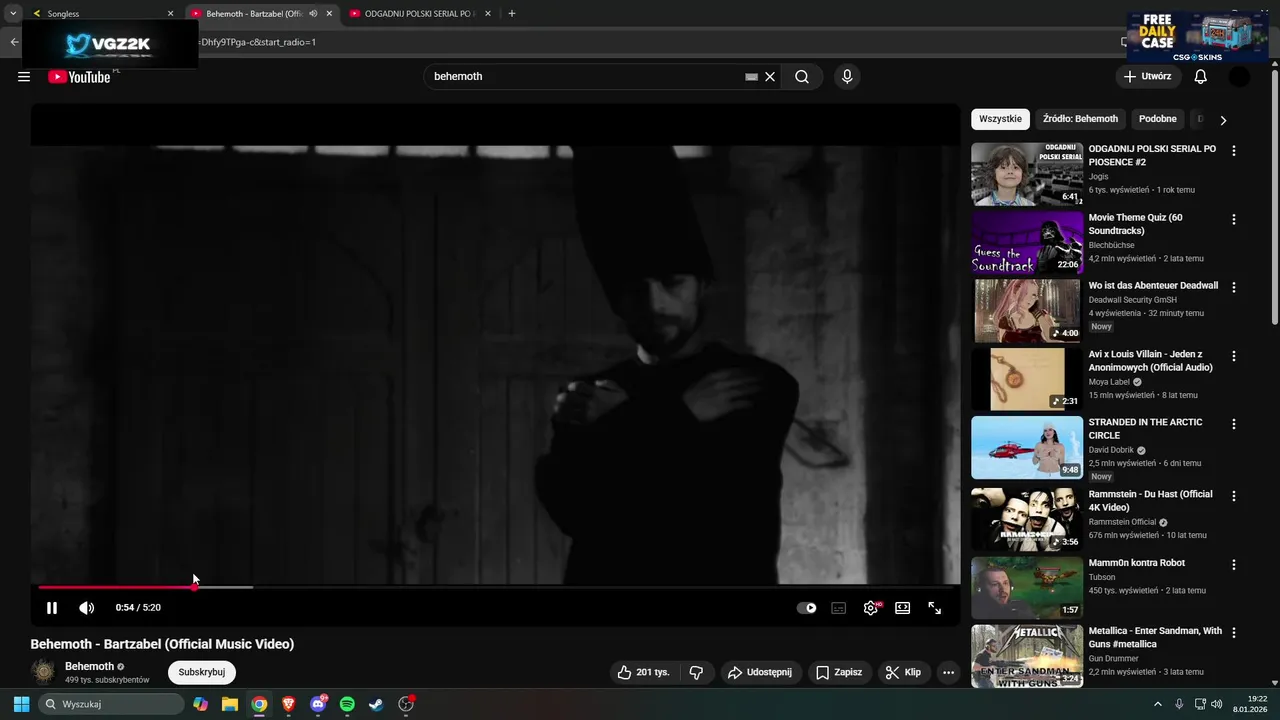Image resolution: width=1280 pixels, height=720 pixels.
Task: Open options for Mamm0n kontra Robot video
Action: coord(1233,565)
